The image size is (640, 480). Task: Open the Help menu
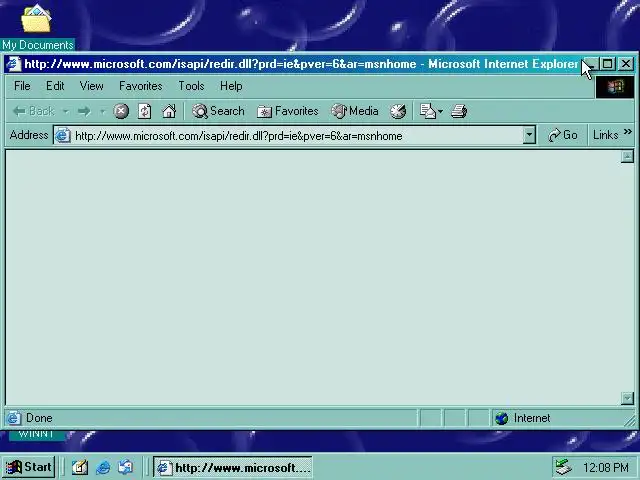click(x=231, y=86)
